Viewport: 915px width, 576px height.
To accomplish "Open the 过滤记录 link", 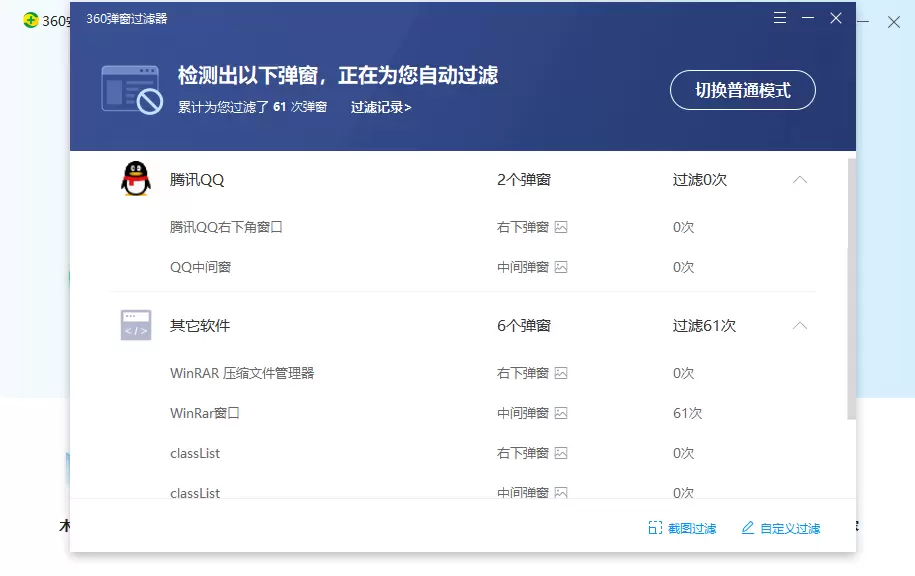I will pos(380,107).
